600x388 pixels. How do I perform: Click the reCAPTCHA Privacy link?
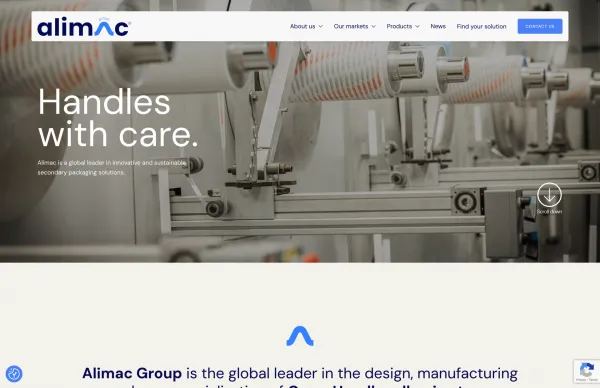click(580, 380)
